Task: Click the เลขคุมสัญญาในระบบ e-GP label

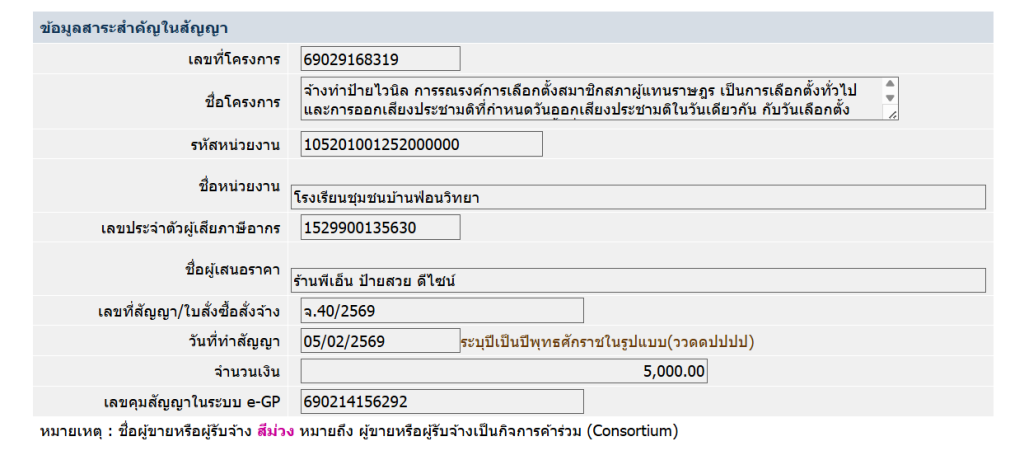Action: click(x=192, y=402)
